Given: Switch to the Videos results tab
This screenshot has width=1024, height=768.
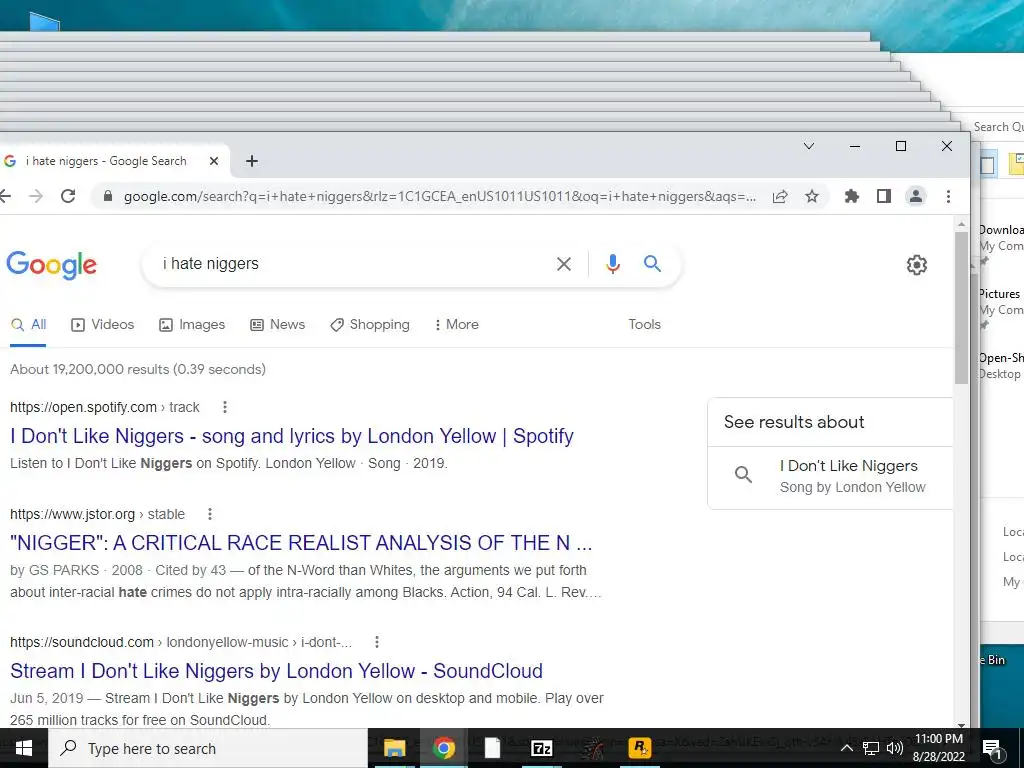Looking at the screenshot, I should [103, 325].
